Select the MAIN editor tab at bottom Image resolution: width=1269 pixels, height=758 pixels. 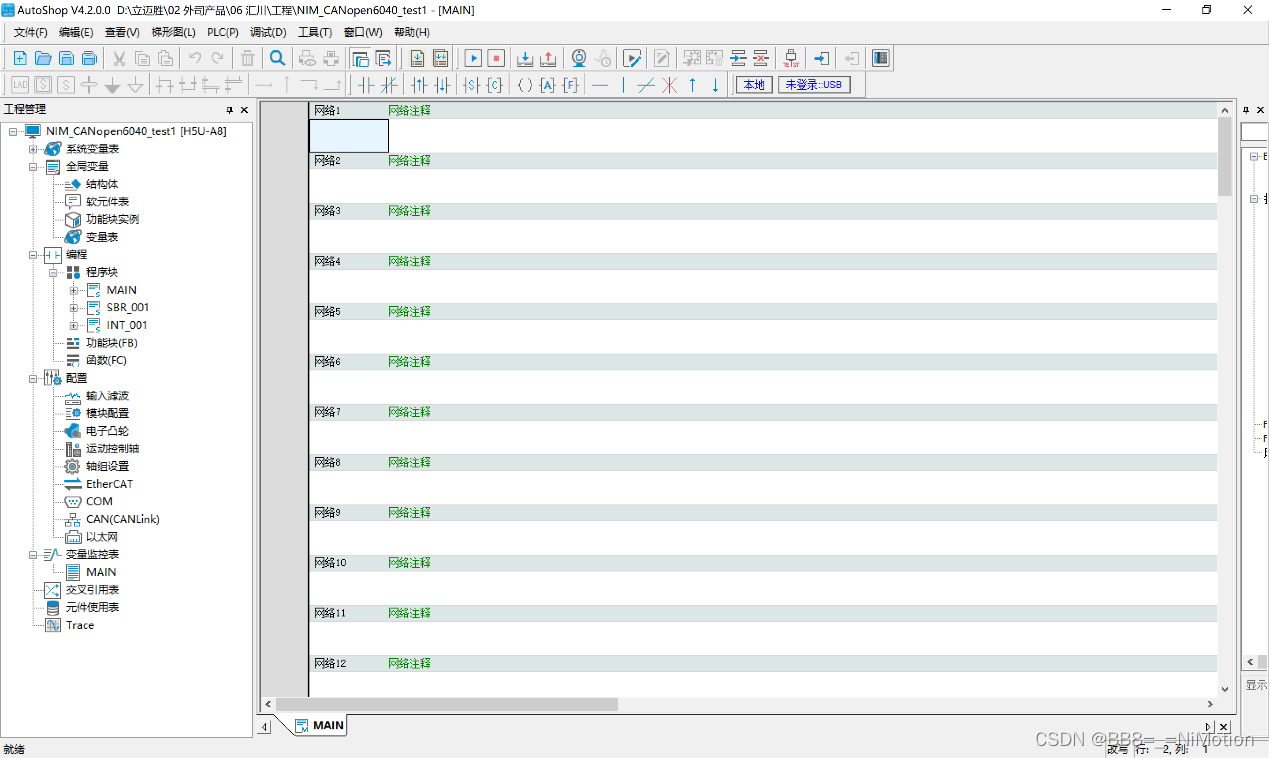[320, 726]
